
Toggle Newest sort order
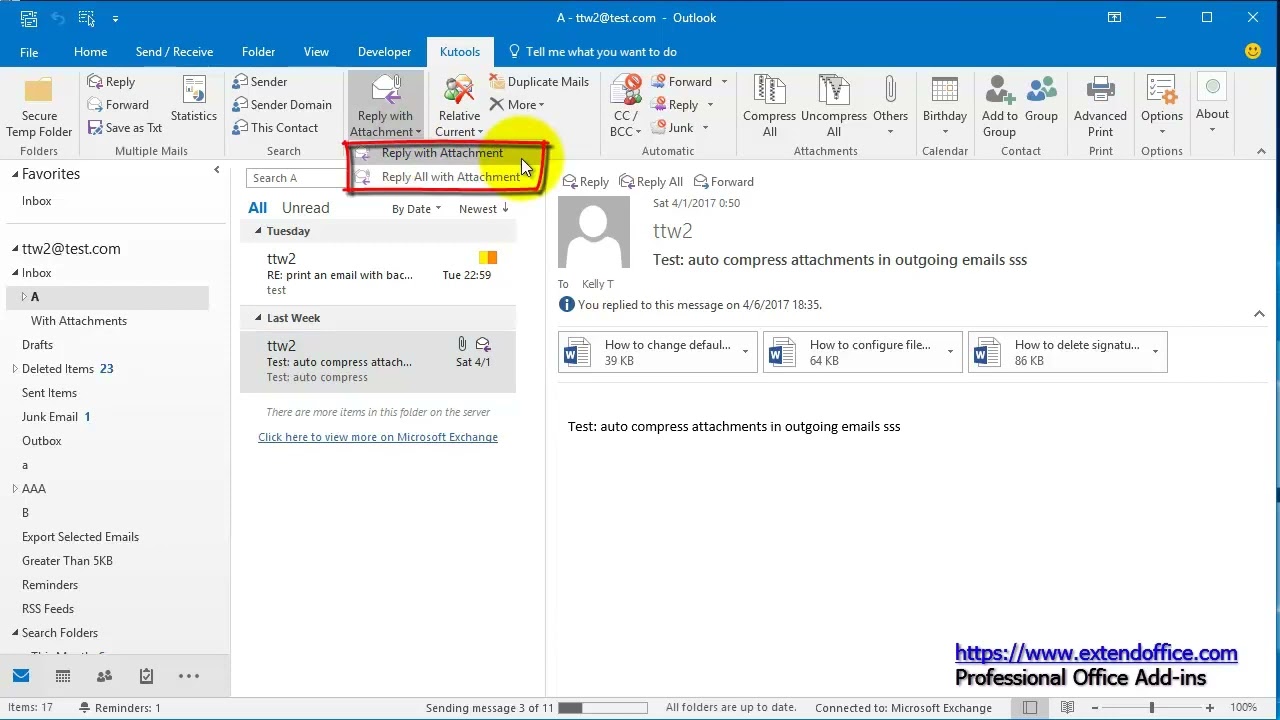[484, 209]
